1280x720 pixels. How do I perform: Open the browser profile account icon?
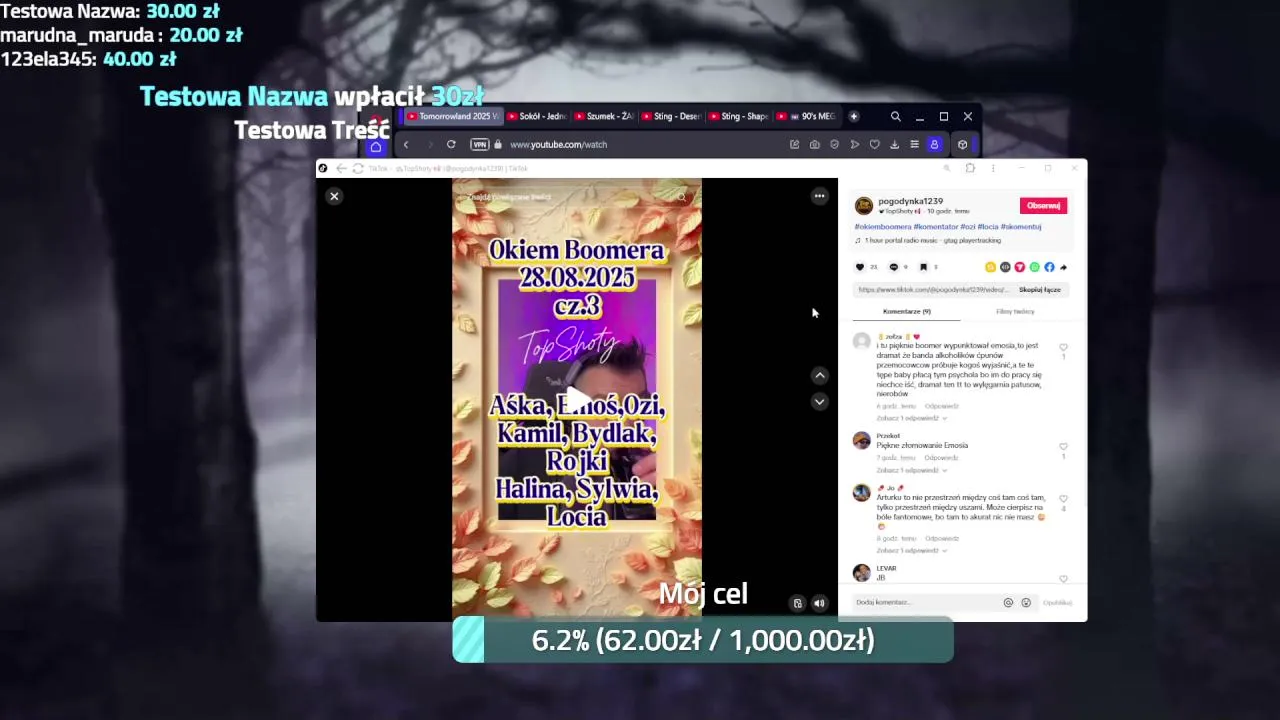coord(934,145)
